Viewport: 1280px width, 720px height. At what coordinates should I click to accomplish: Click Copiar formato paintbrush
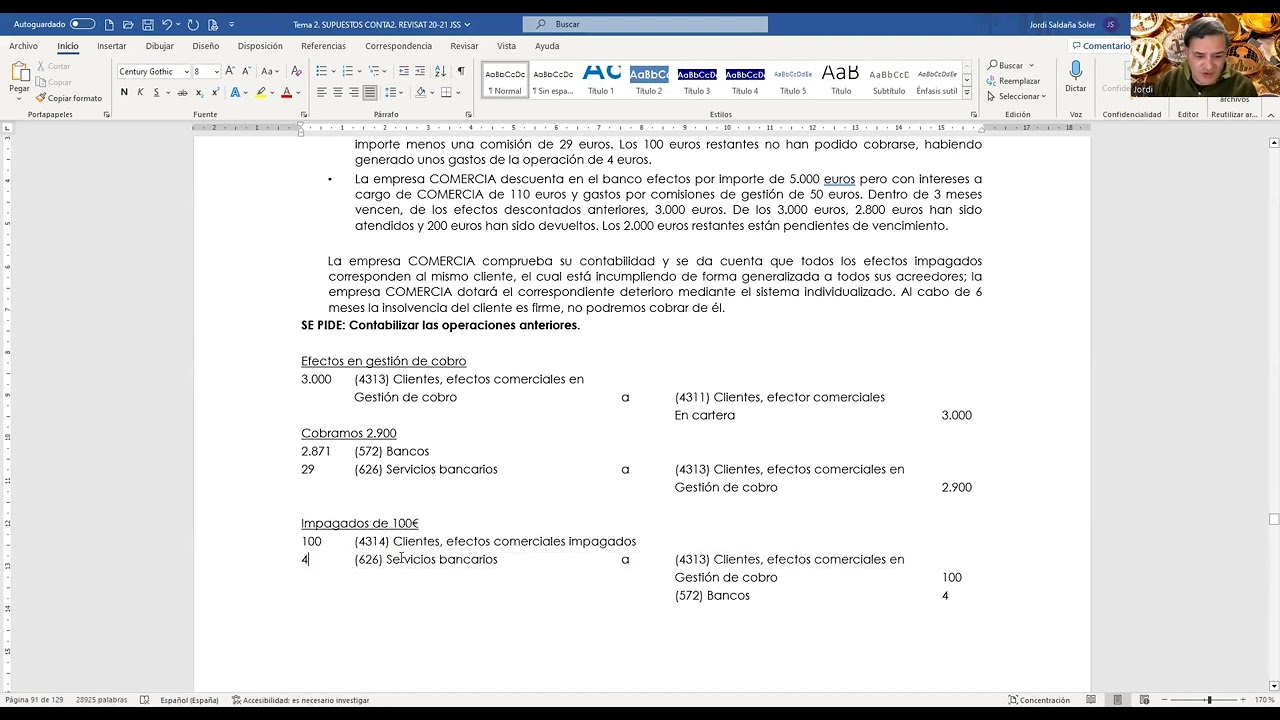click(x=68, y=98)
